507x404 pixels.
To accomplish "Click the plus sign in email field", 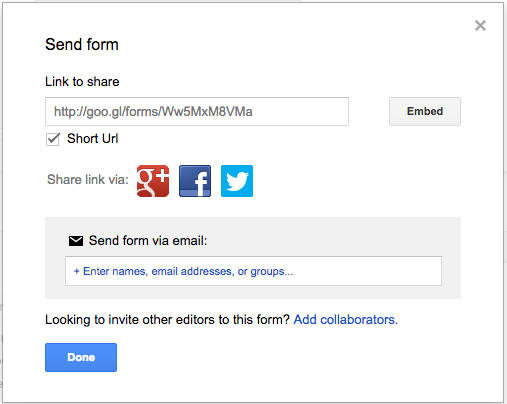I will coord(76,271).
